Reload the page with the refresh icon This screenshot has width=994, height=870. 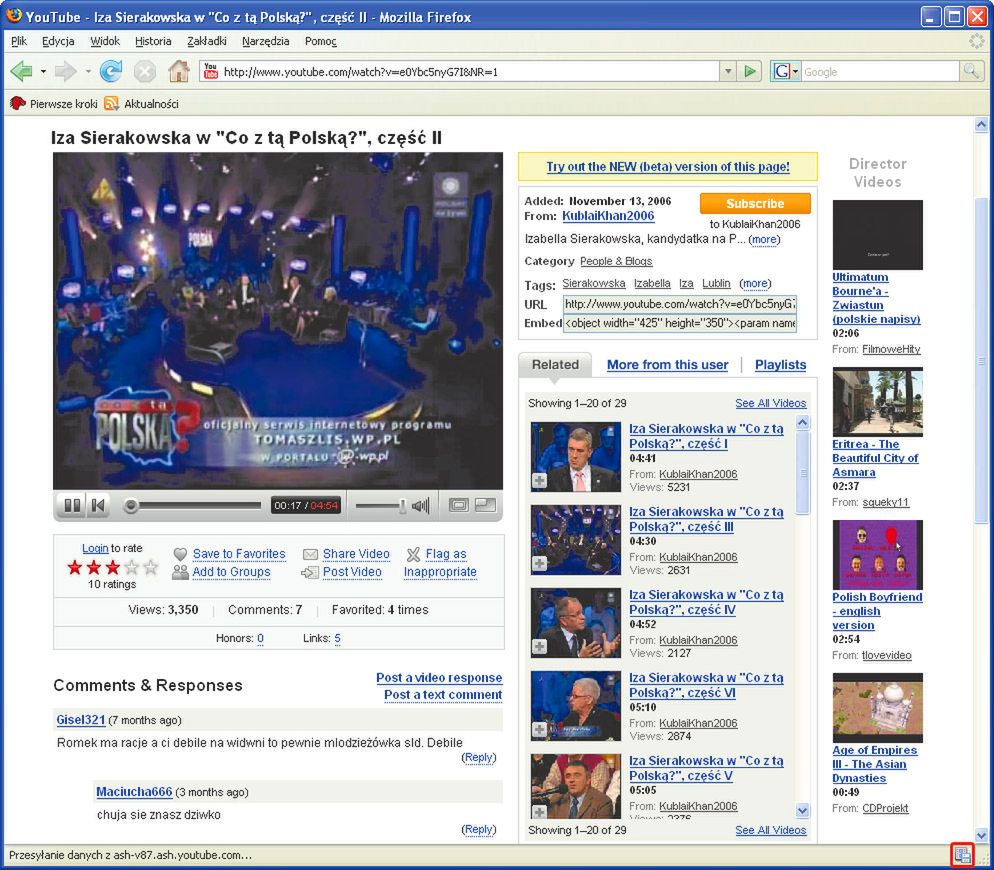[111, 71]
